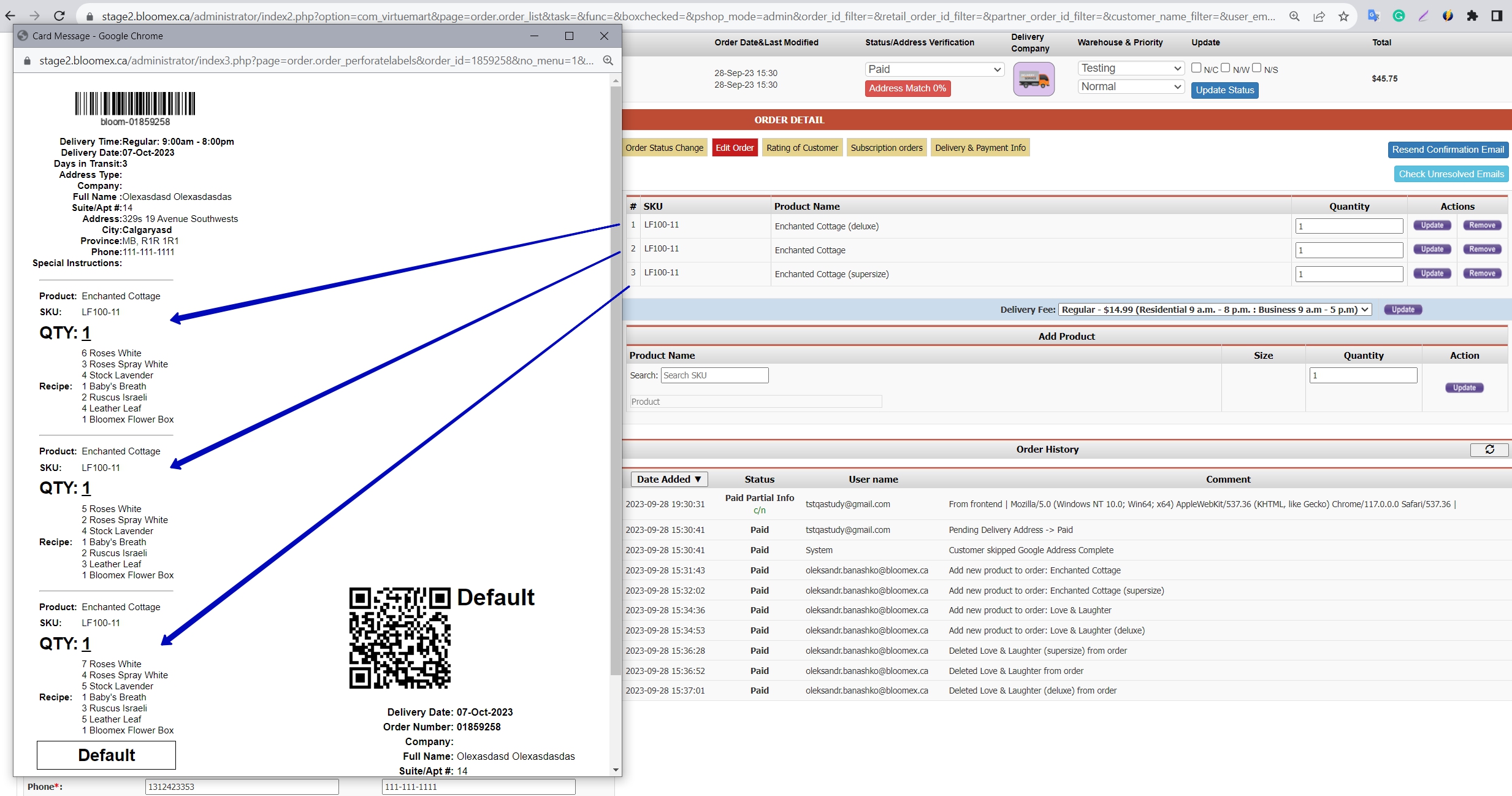Open the purple pen extension
1512x796 pixels.
point(1423,17)
